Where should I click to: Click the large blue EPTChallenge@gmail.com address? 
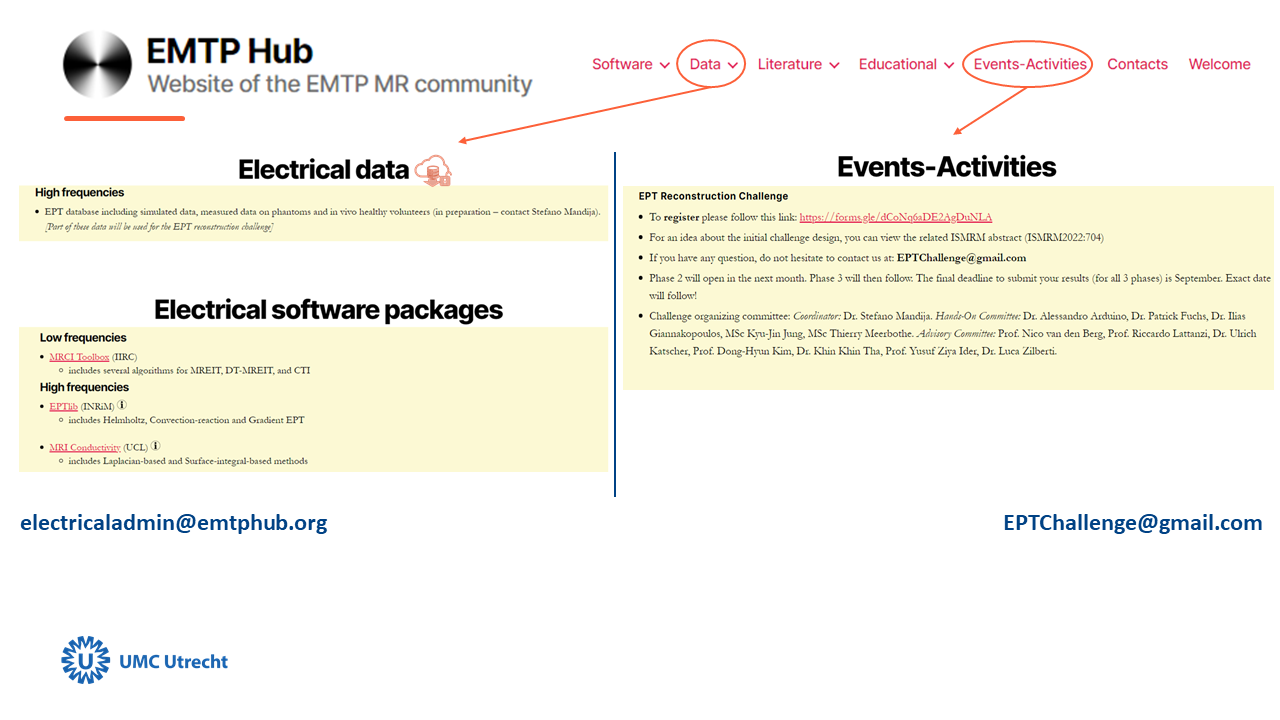point(1132,523)
